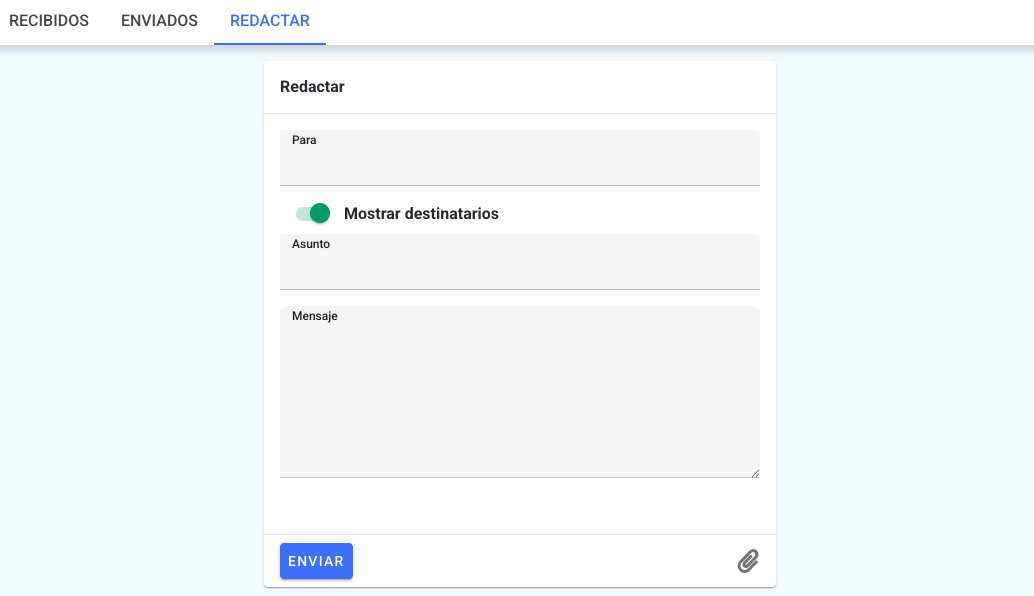The image size is (1034, 596).
Task: Send the message with ENVIAR button
Action: [x=316, y=561]
